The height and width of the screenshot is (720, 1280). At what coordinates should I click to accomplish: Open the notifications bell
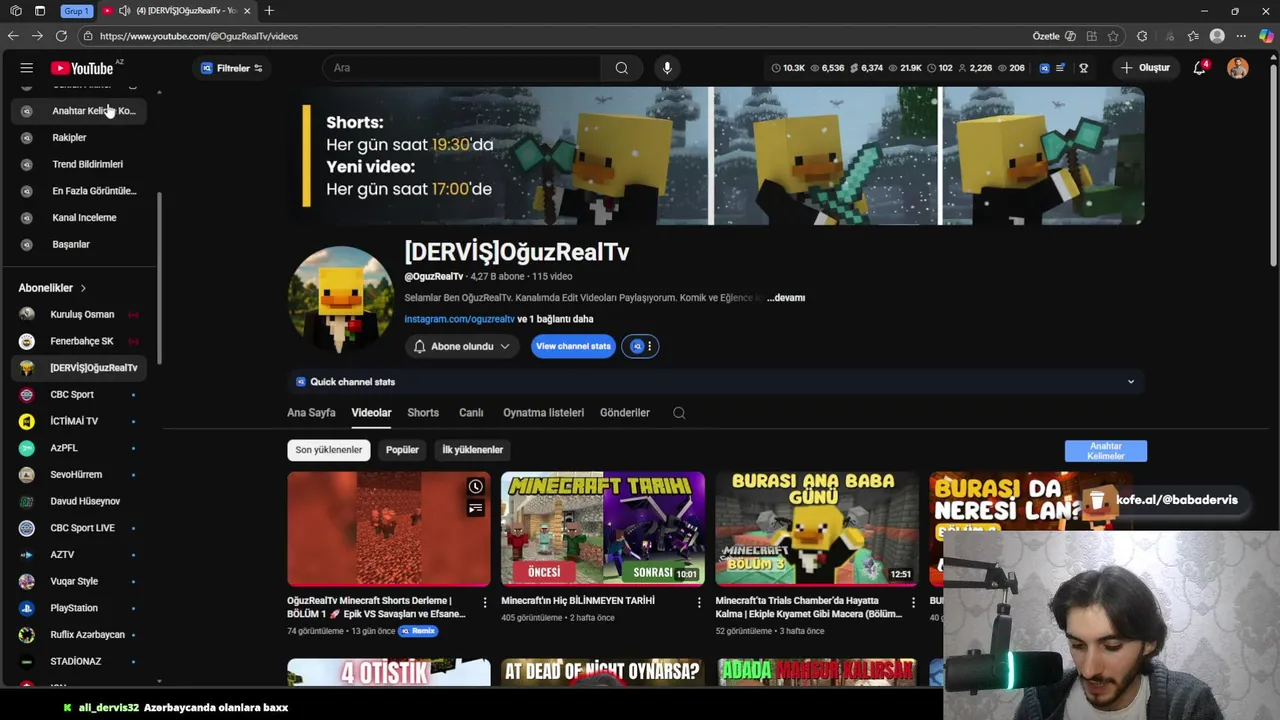tap(1200, 68)
